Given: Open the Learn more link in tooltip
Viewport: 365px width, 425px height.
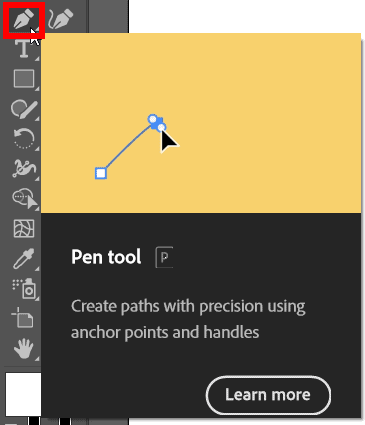Looking at the screenshot, I should click(268, 395).
